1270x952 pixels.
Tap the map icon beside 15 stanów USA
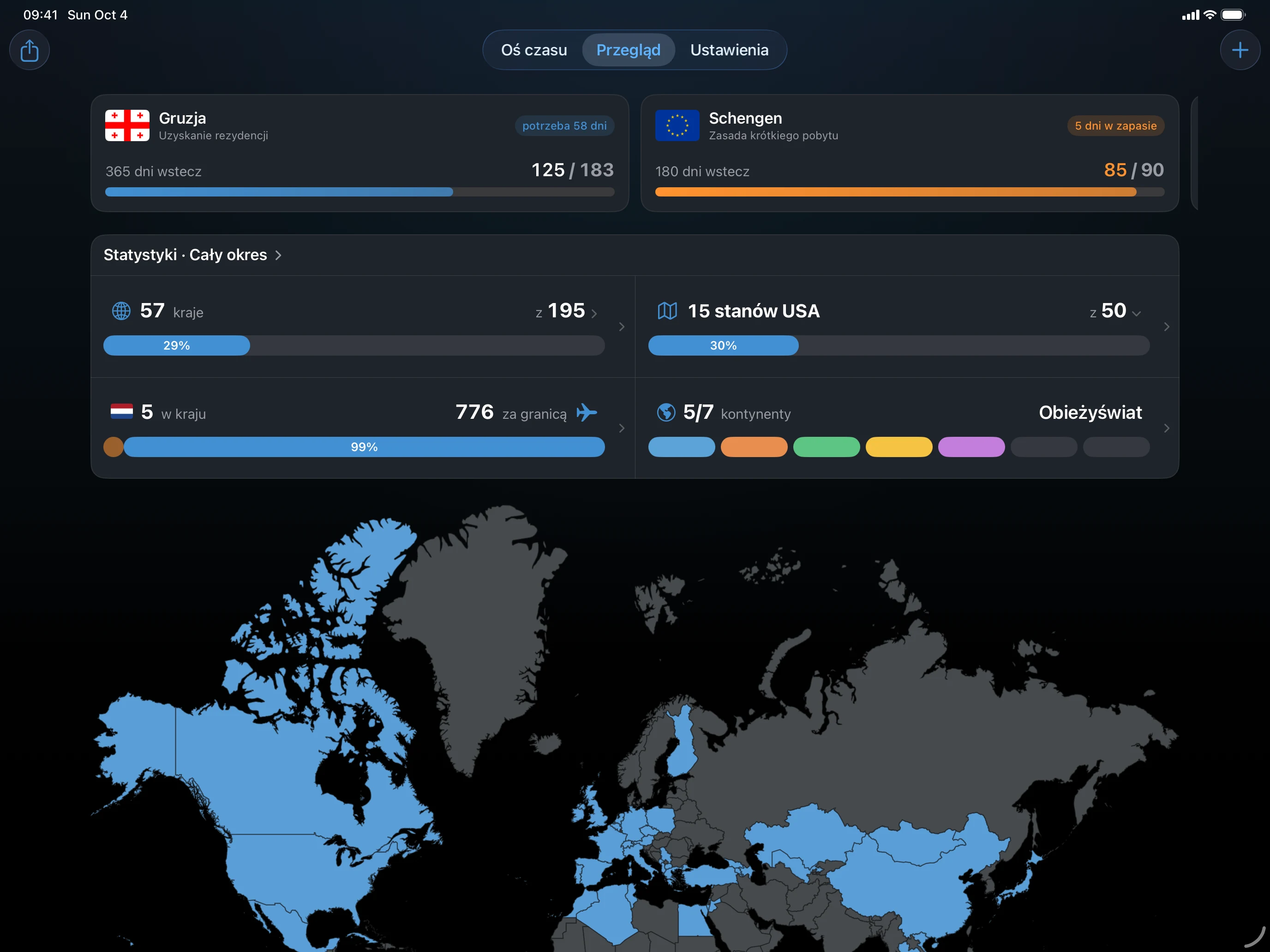tap(667, 311)
